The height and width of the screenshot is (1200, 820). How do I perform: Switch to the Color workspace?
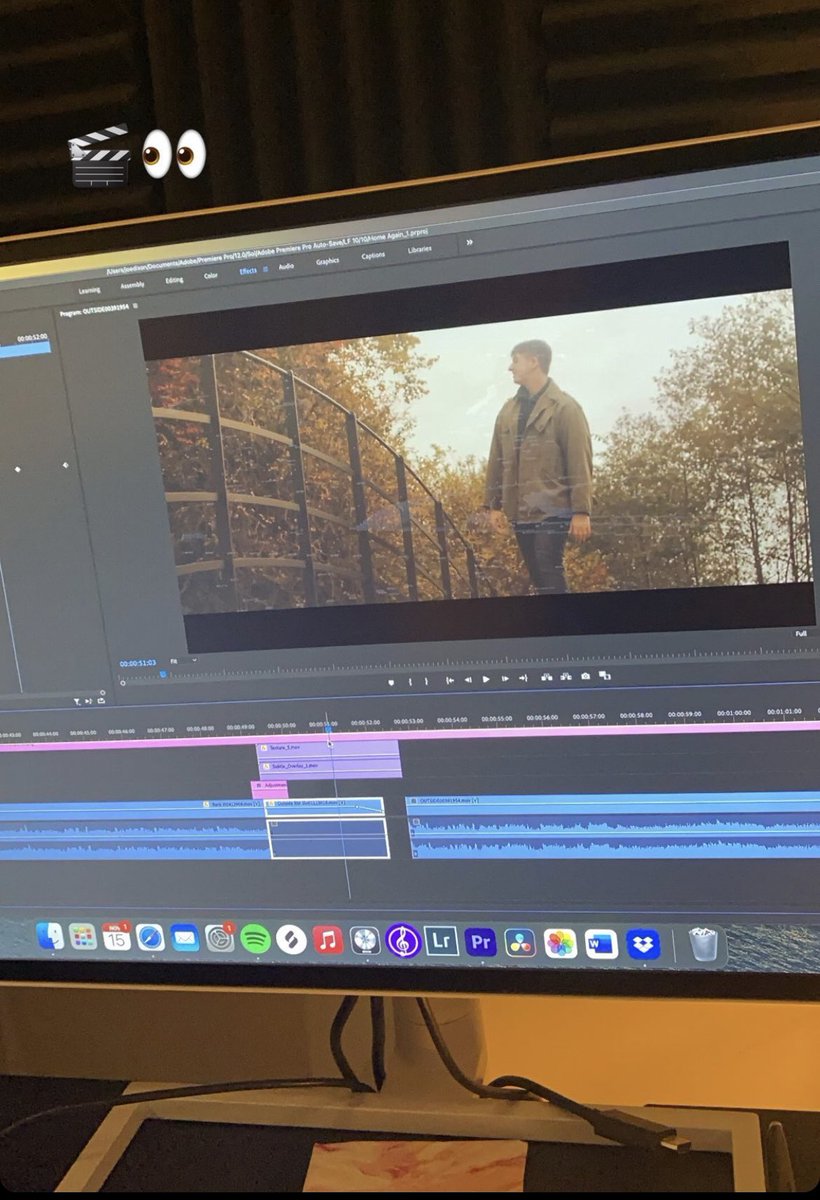click(x=211, y=276)
